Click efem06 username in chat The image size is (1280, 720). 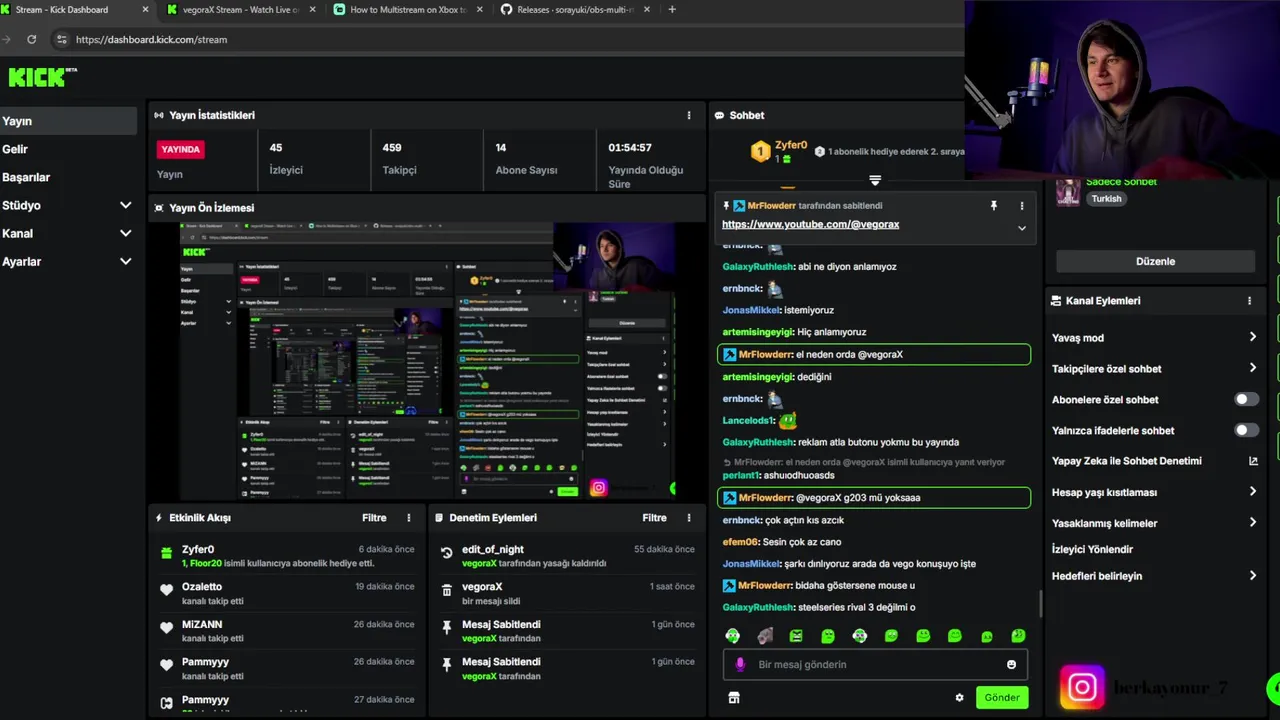tap(740, 542)
